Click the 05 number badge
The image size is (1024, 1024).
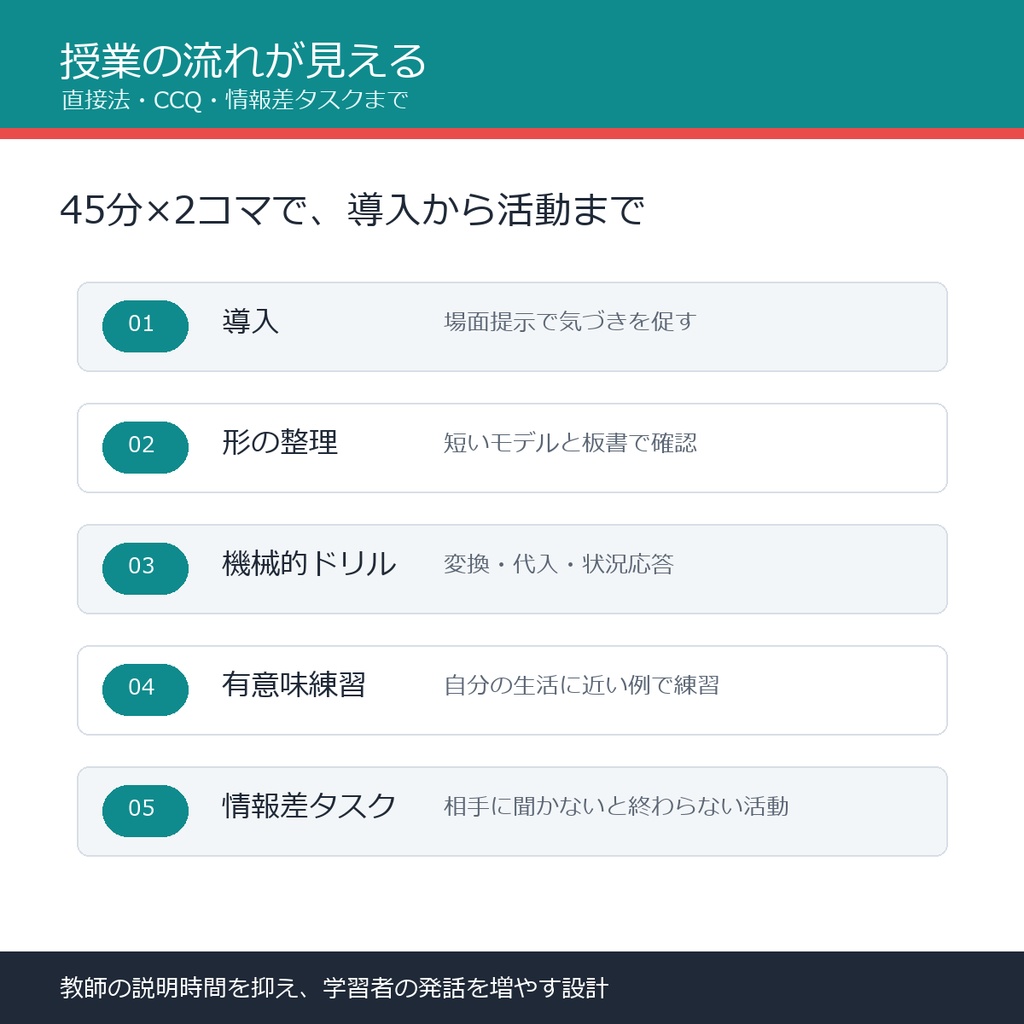pos(145,811)
